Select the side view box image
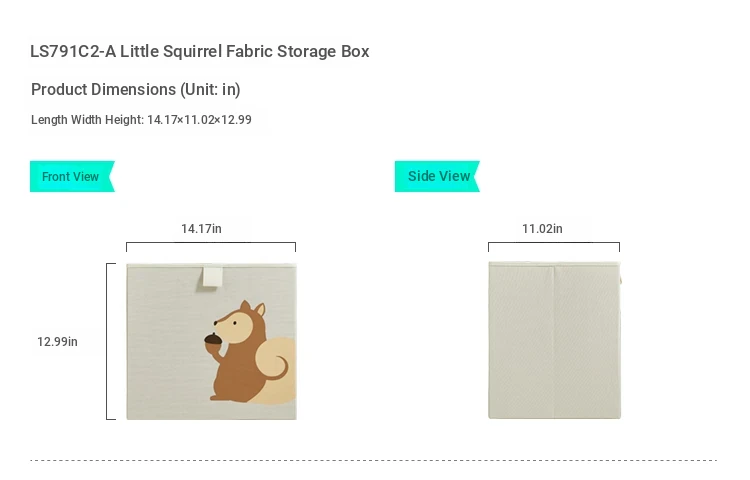Screen dimensions: 750x480 (554, 340)
